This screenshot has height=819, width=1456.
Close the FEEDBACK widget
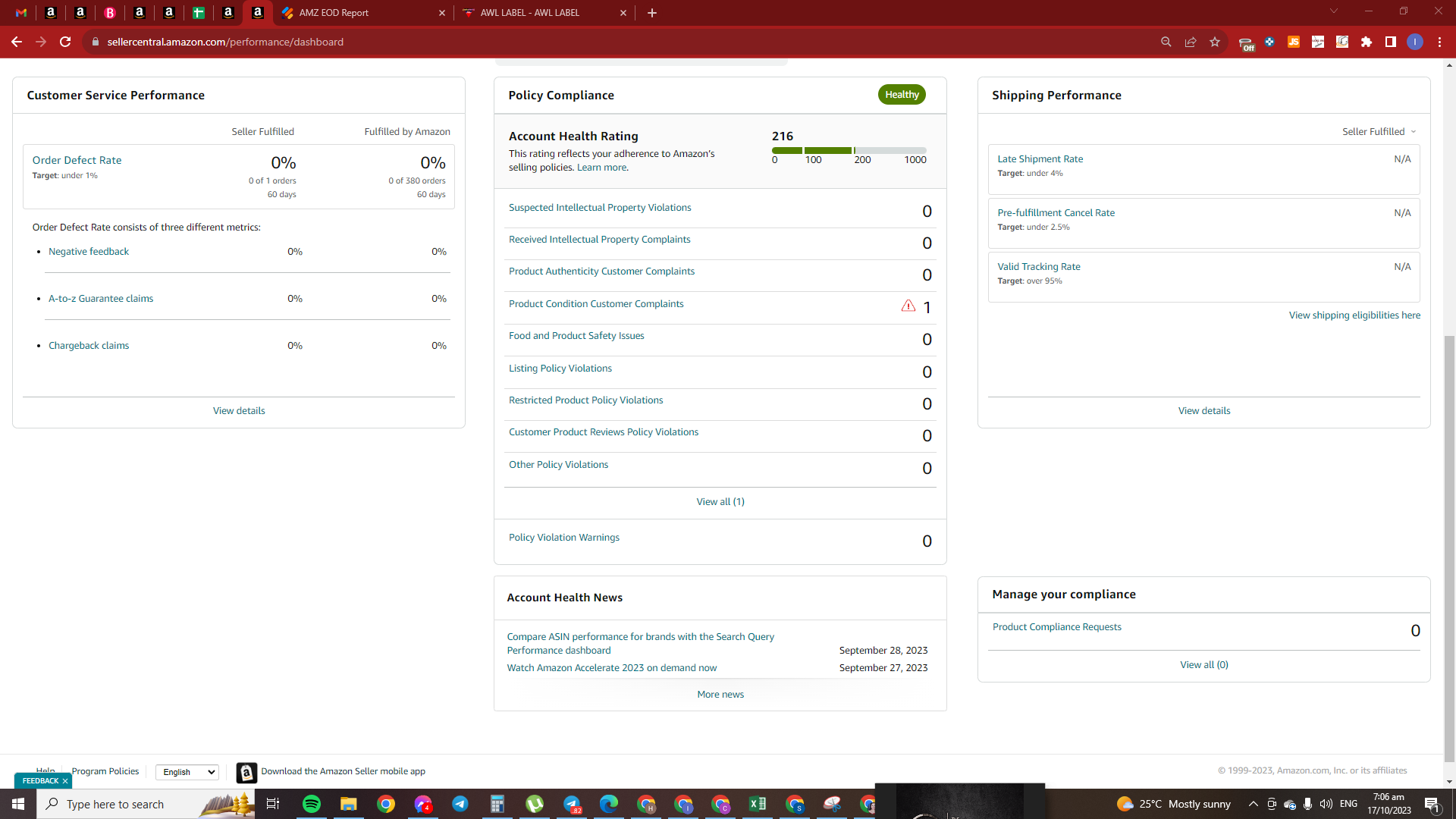pyautogui.click(x=65, y=781)
